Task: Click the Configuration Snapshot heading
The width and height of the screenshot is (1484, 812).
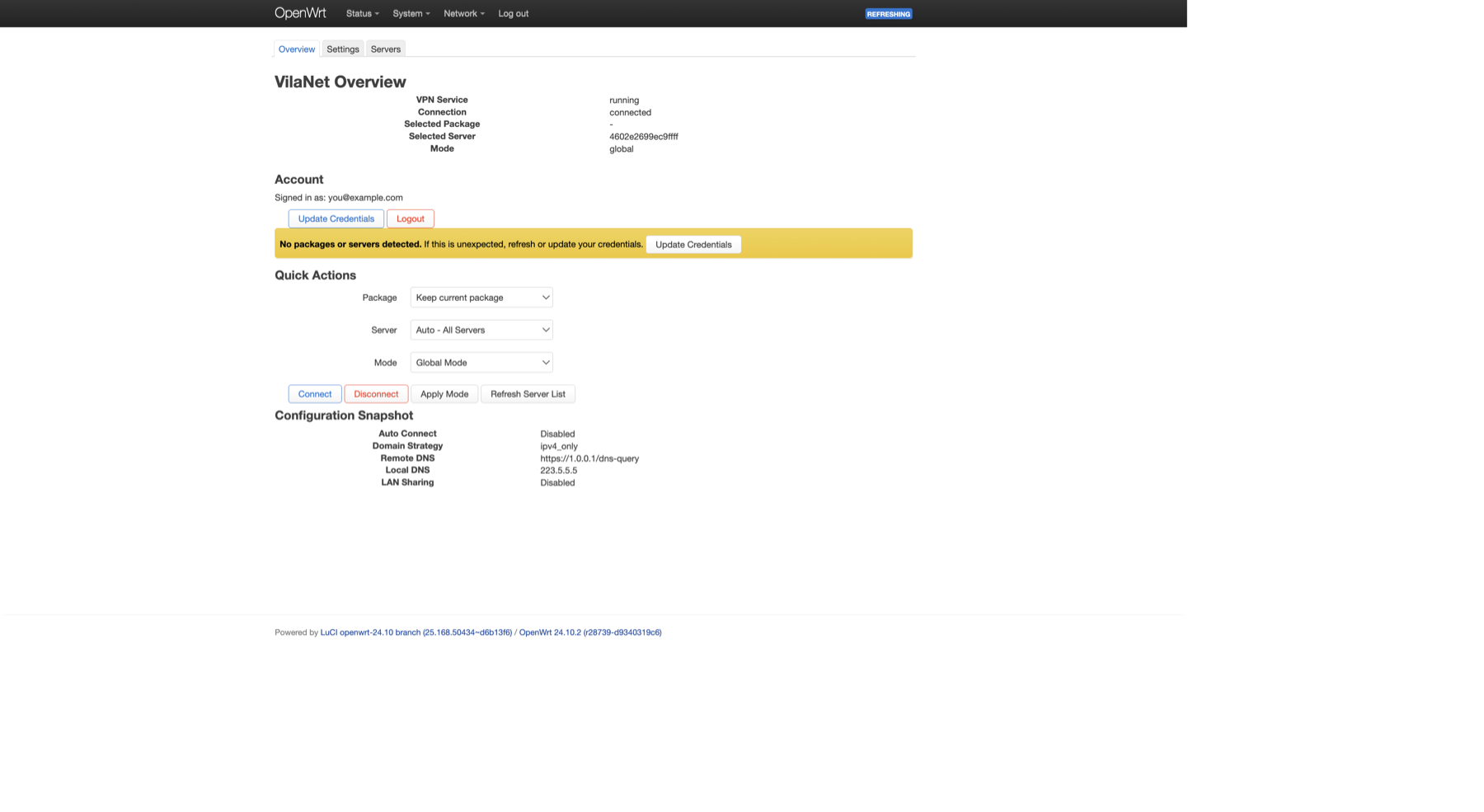Action: click(344, 415)
